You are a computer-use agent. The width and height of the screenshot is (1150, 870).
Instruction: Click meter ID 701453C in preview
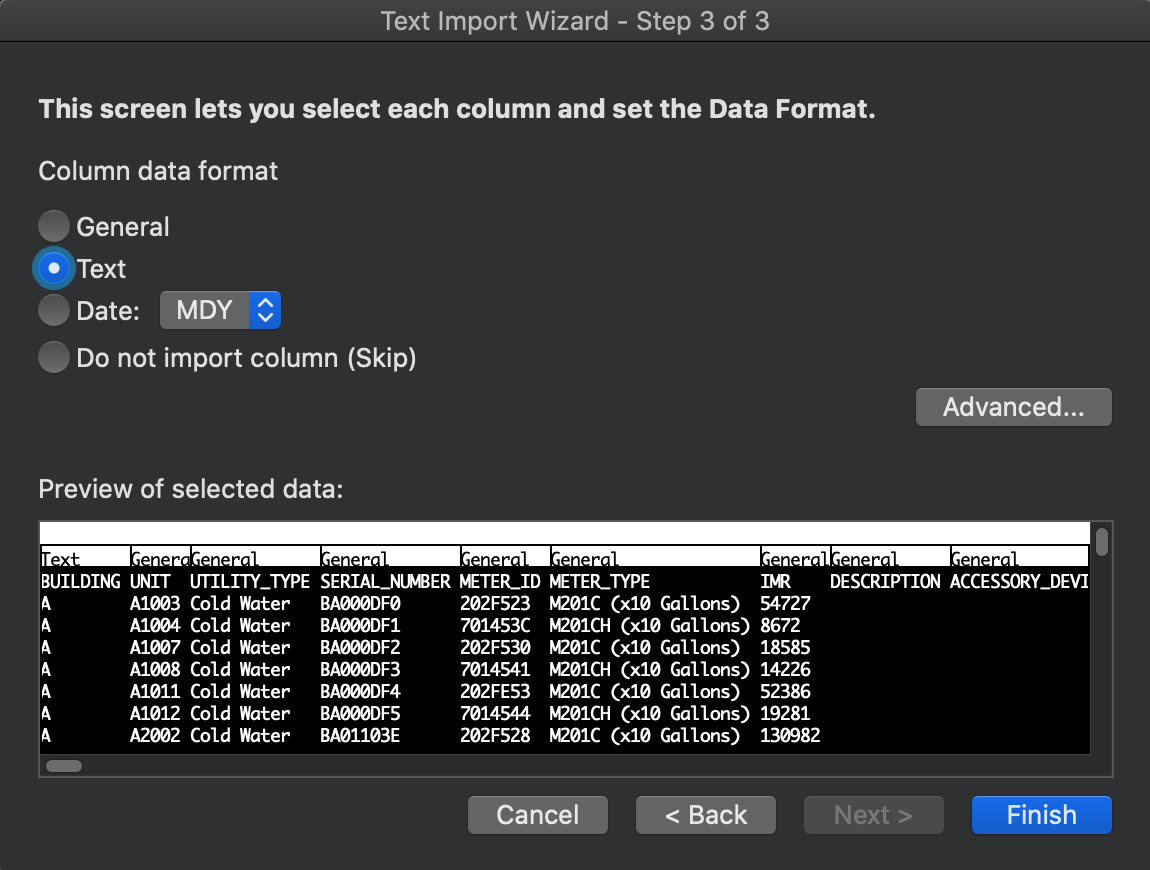point(495,626)
